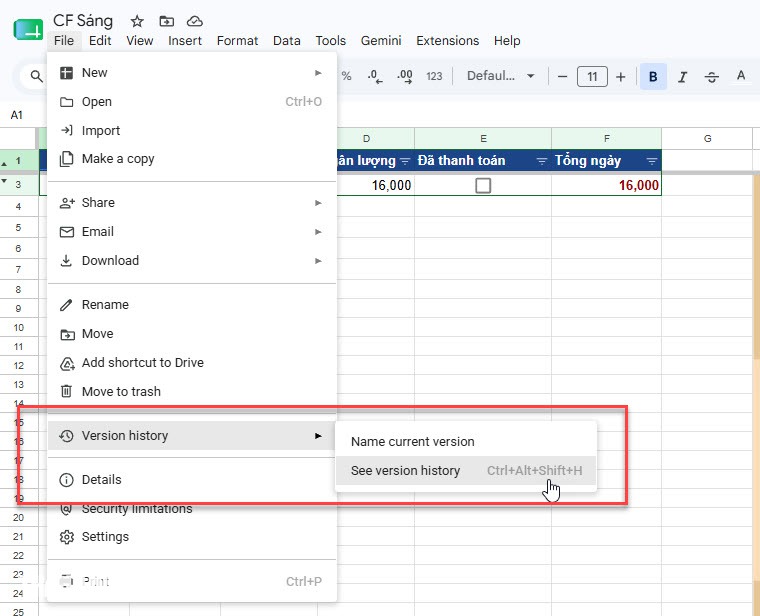This screenshot has height=616, width=760.
Task: Toggle Bold formatting
Action: pos(653,77)
